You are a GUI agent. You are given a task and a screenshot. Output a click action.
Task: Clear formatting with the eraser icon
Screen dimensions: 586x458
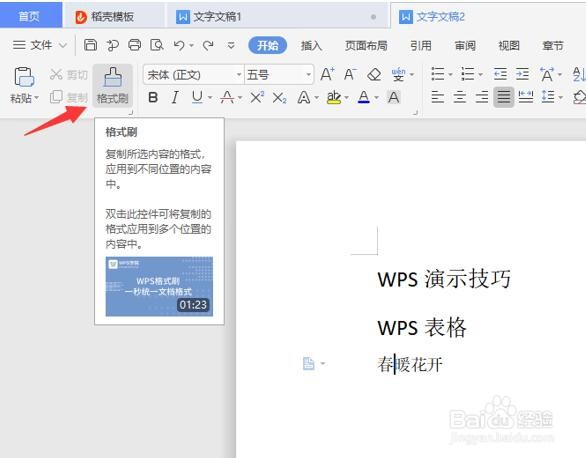coord(374,74)
